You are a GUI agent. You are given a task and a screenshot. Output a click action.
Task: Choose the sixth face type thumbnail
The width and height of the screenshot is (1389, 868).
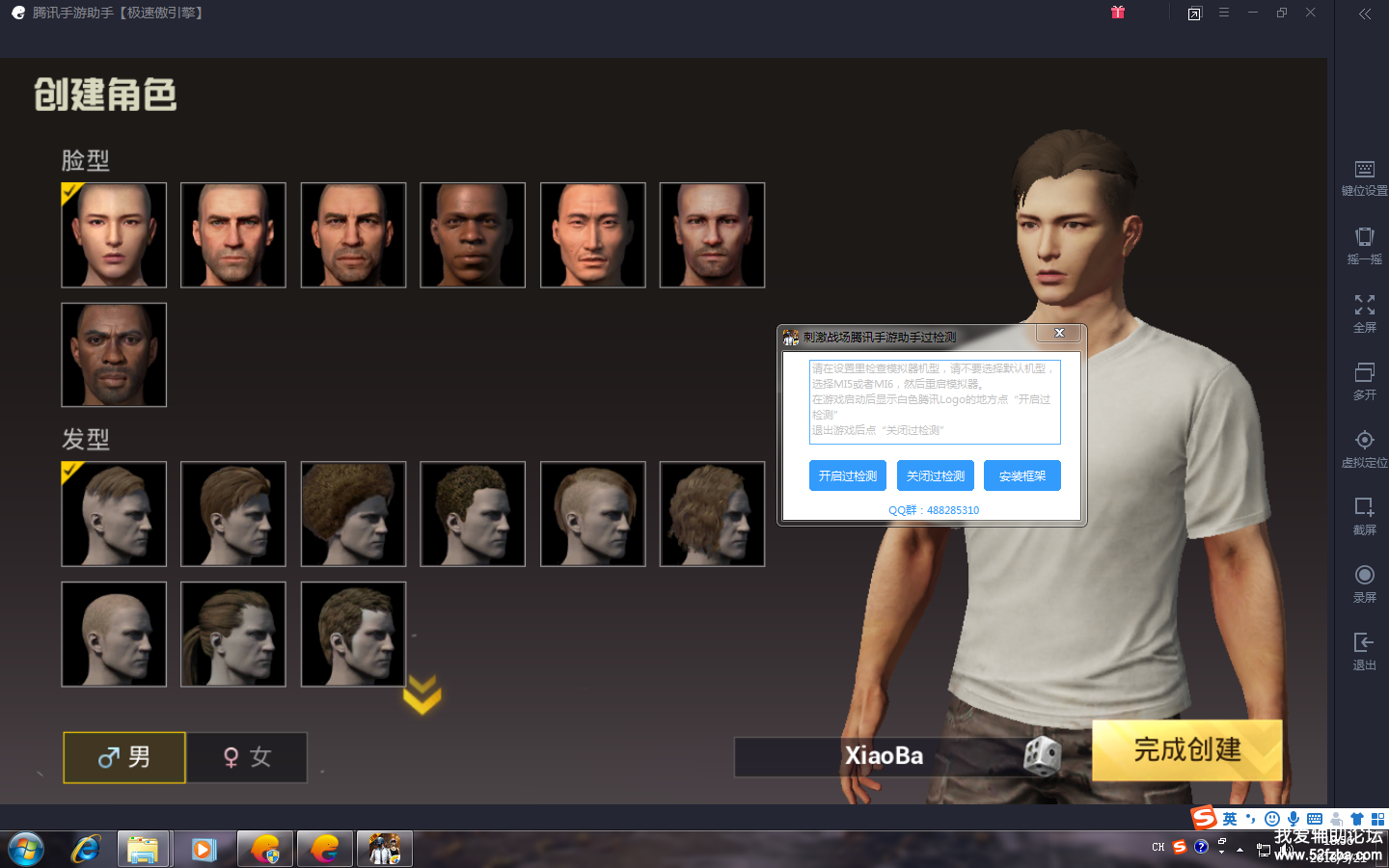point(712,235)
